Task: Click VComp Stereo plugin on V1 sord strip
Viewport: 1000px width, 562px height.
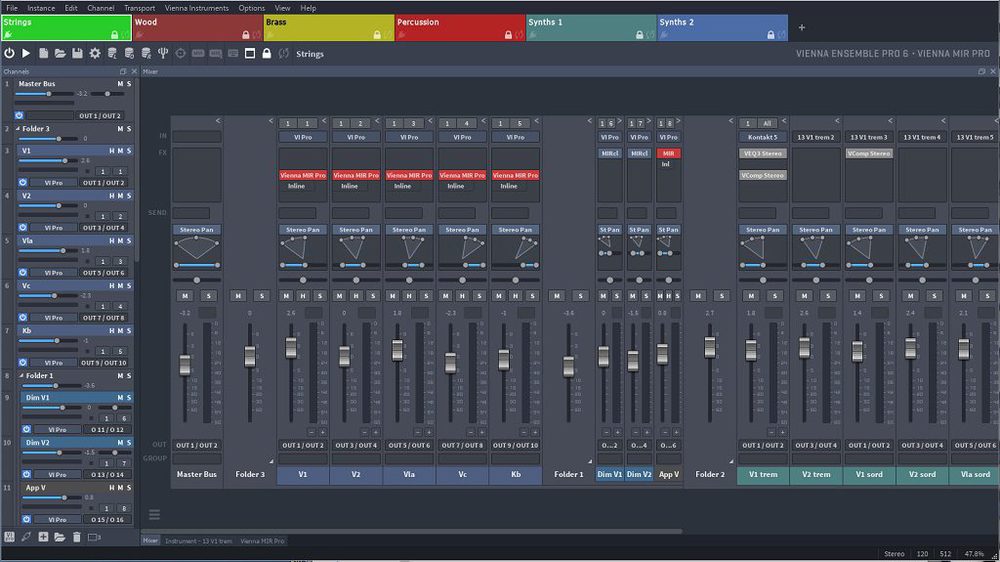Action: 869,153
